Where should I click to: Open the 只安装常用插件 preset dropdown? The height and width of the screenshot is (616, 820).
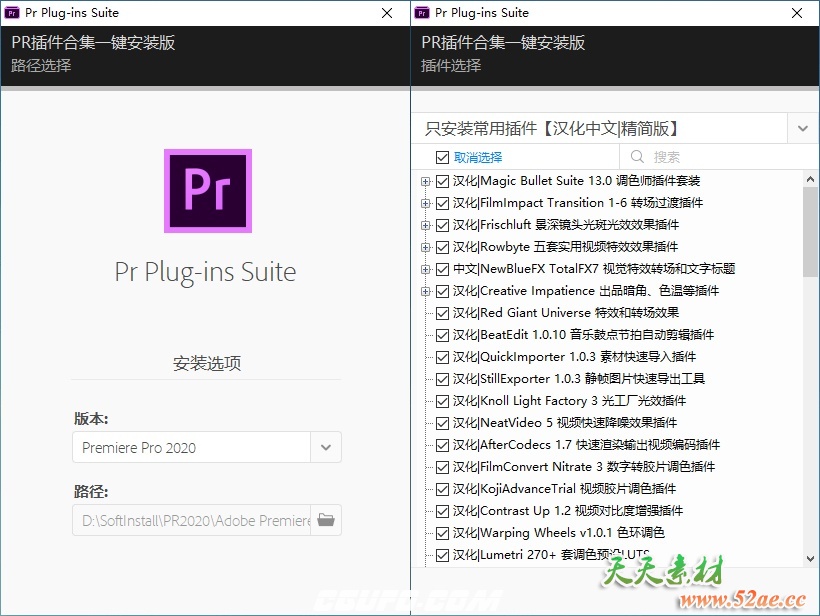click(803, 129)
